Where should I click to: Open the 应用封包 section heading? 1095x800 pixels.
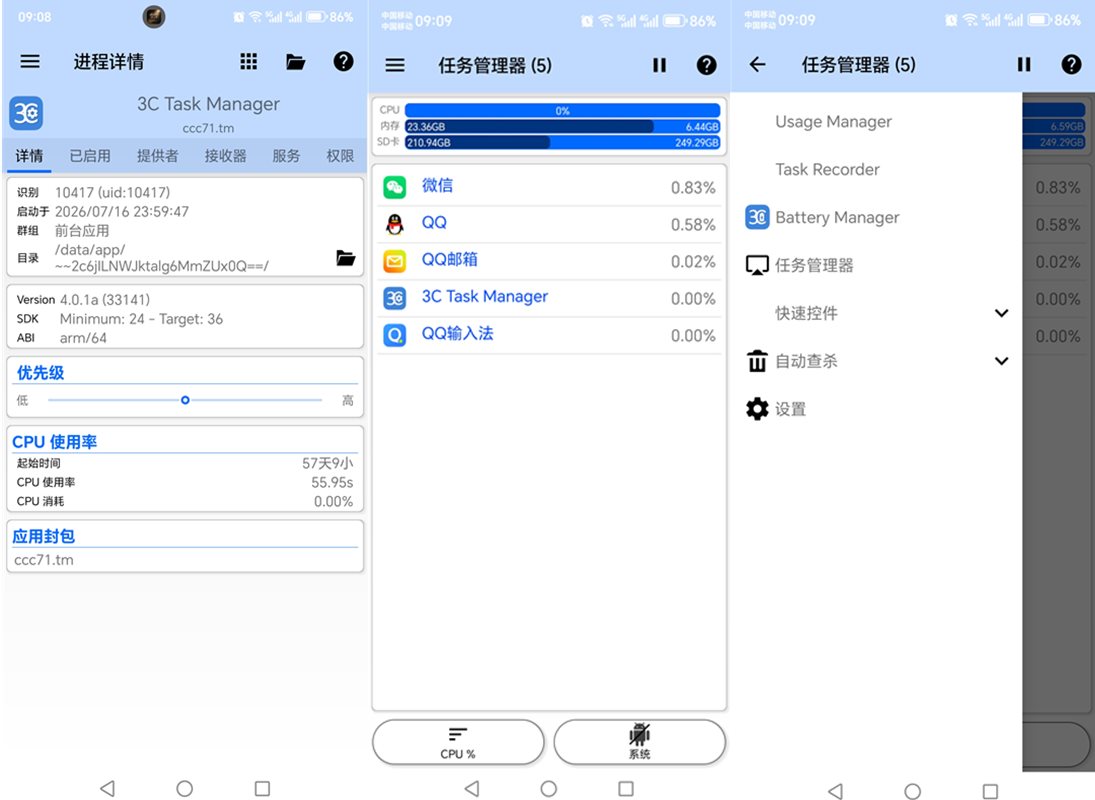click(x=43, y=536)
